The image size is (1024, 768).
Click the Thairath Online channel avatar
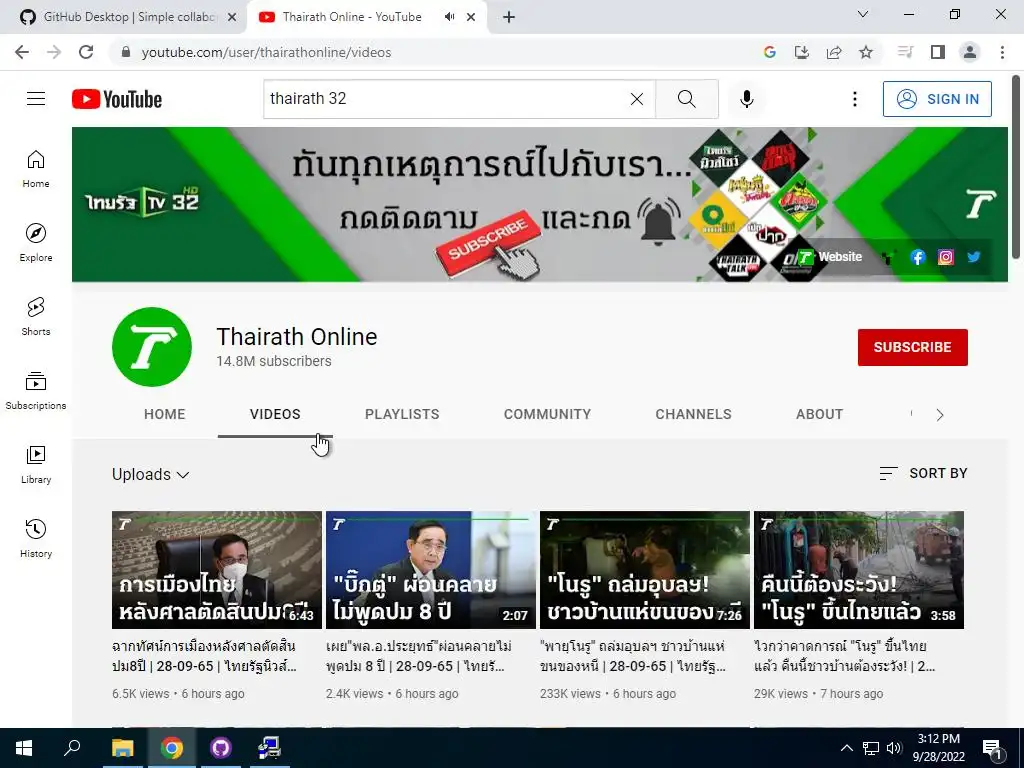(x=152, y=347)
